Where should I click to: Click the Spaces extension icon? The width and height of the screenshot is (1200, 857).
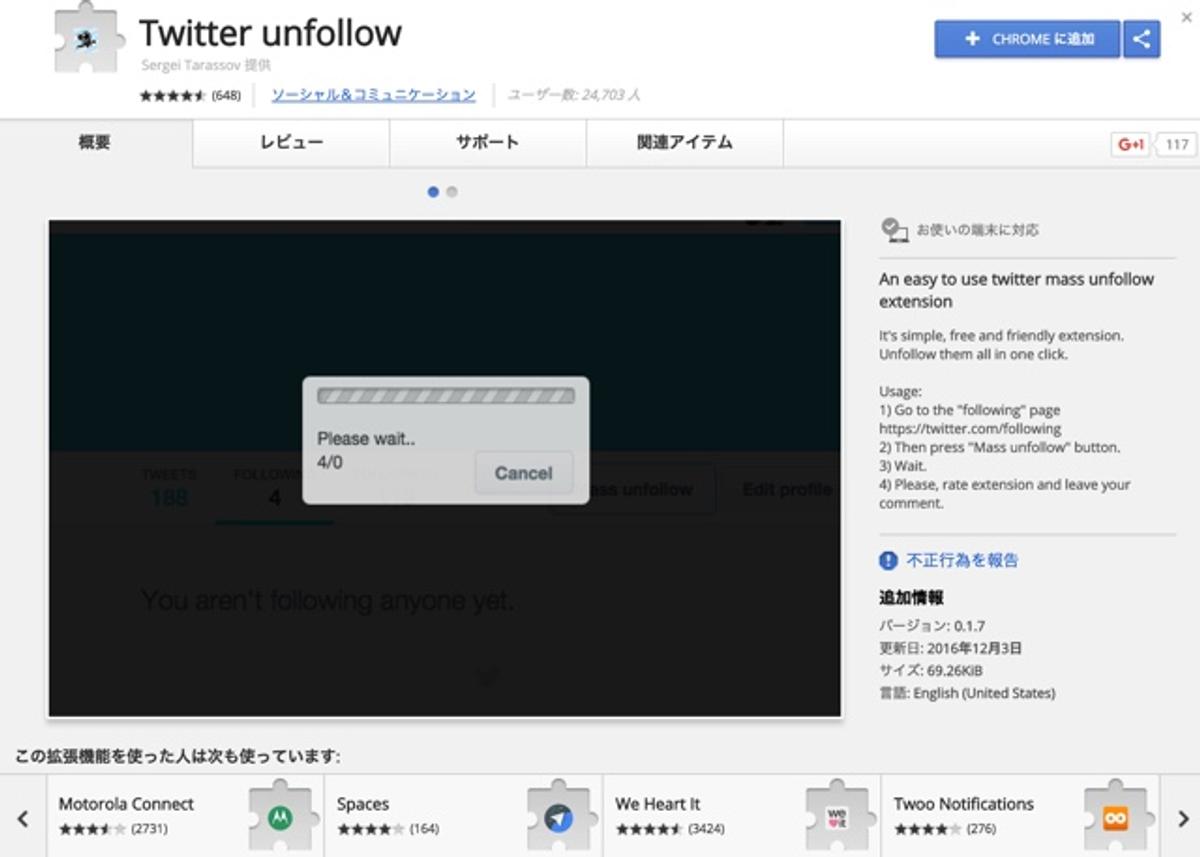[558, 818]
